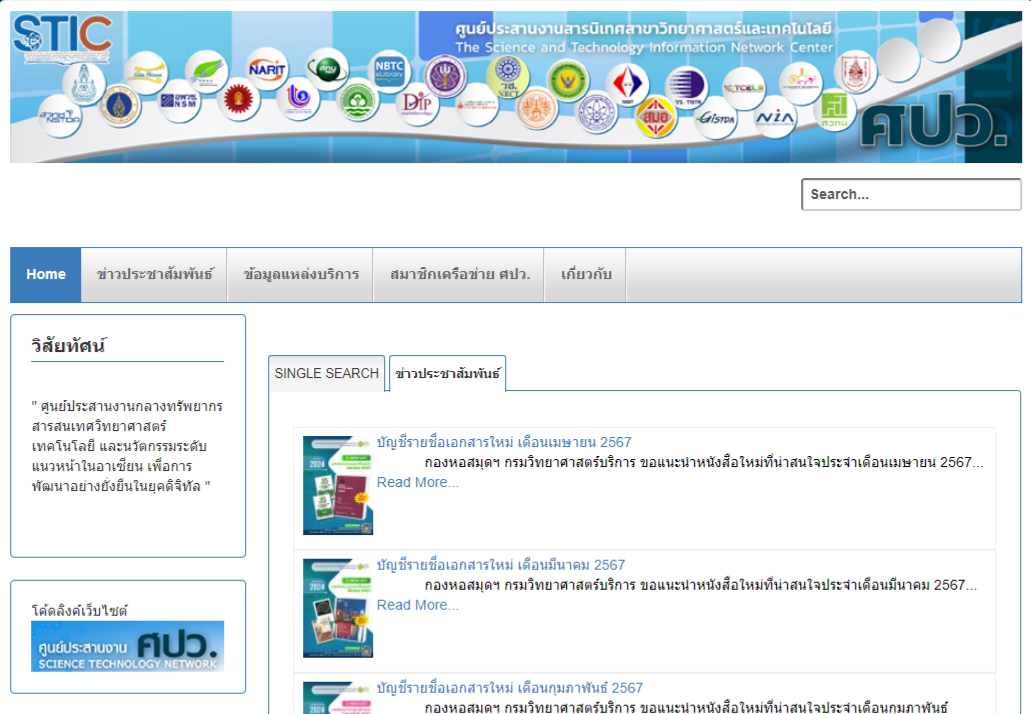Click Read More under the เดือนมีนาคม 2567 article
The width and height of the screenshot is (1031, 714).
tap(417, 605)
